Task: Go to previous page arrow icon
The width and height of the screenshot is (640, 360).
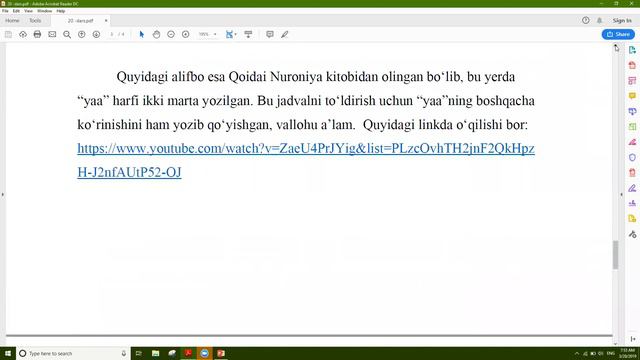Action: click(82, 34)
